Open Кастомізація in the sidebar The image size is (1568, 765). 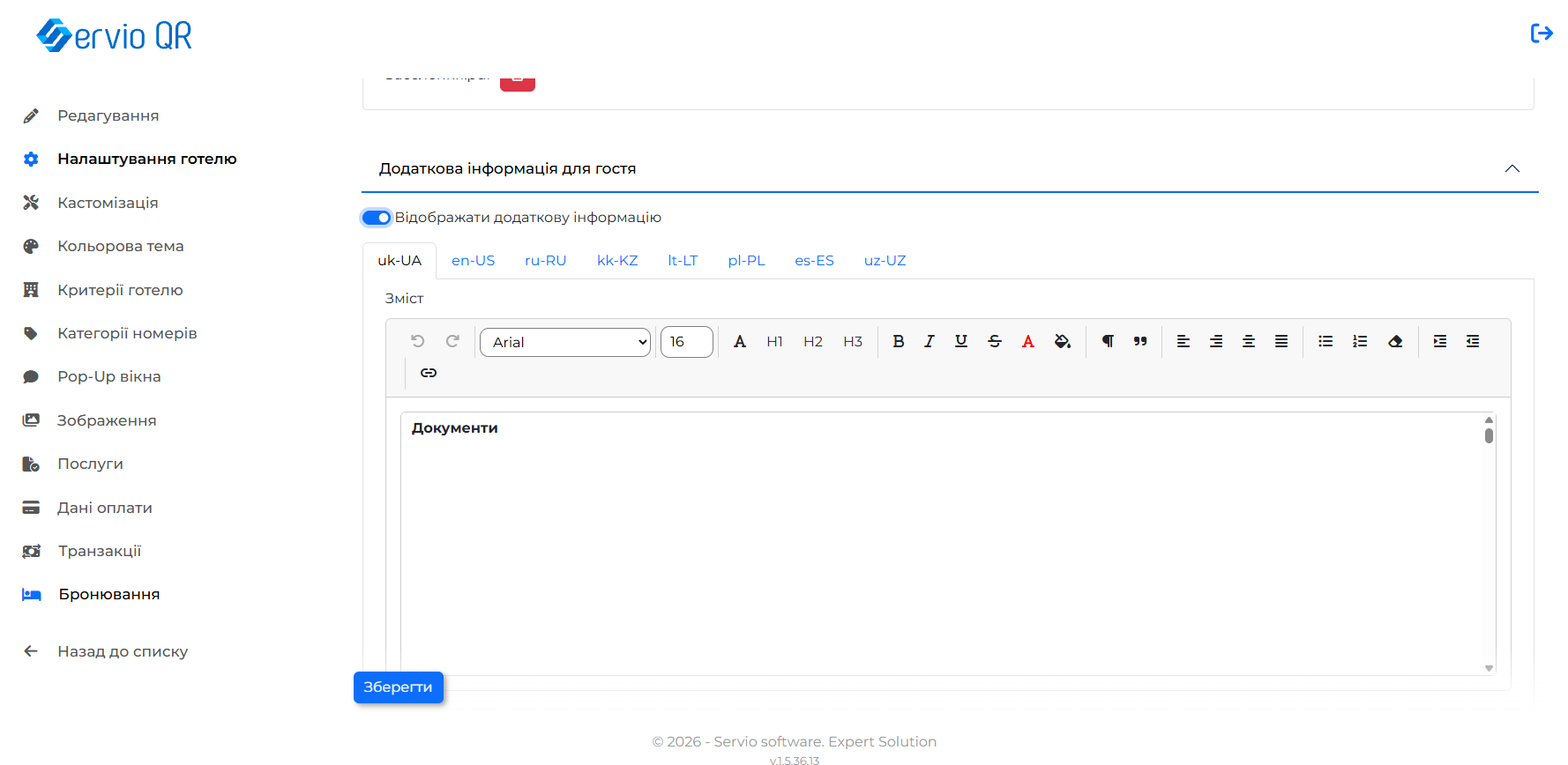point(108,203)
